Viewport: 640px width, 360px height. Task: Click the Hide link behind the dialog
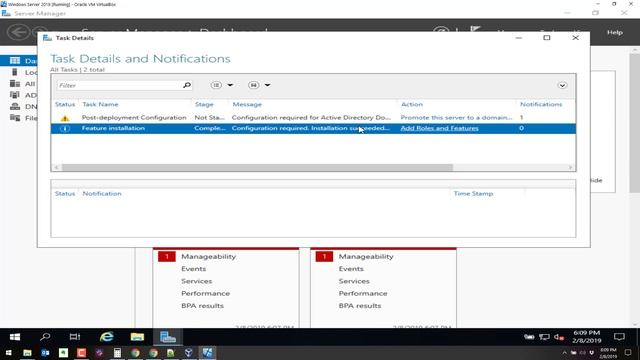596,180
